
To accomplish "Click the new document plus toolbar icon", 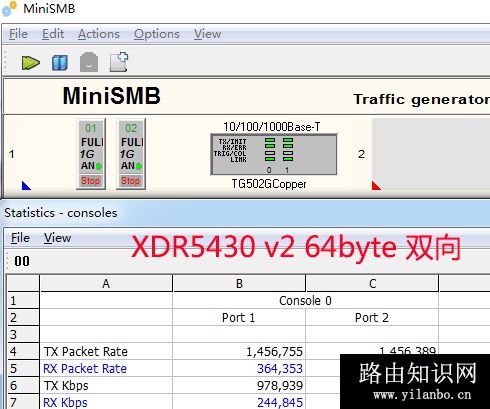I will click(119, 62).
